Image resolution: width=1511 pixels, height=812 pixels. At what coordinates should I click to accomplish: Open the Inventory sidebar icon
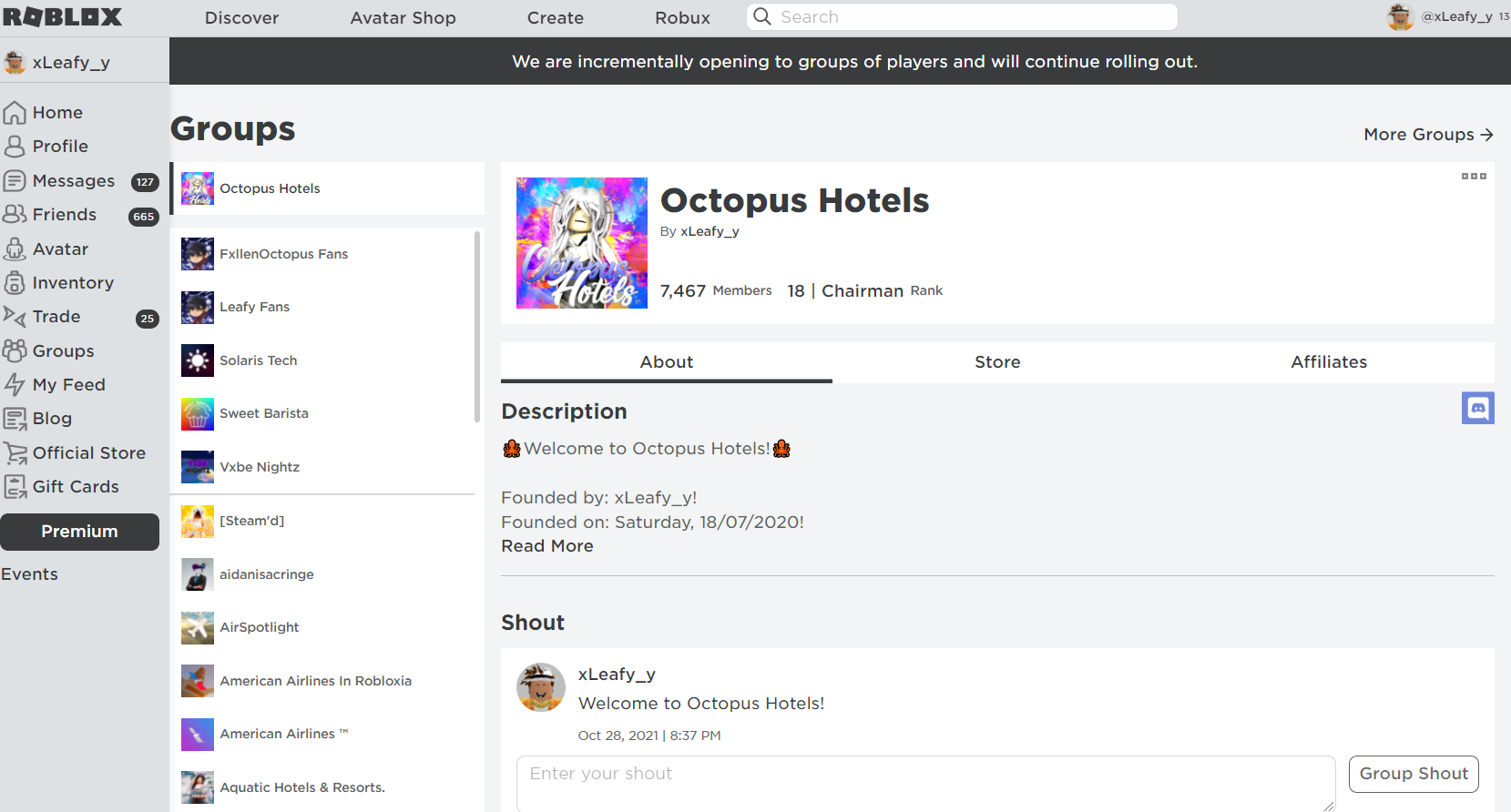click(x=15, y=282)
